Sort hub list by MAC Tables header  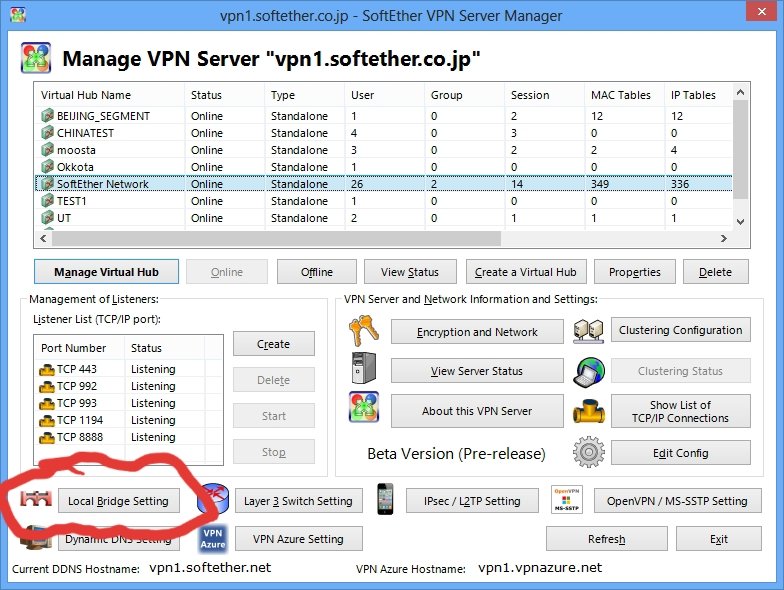(x=624, y=94)
